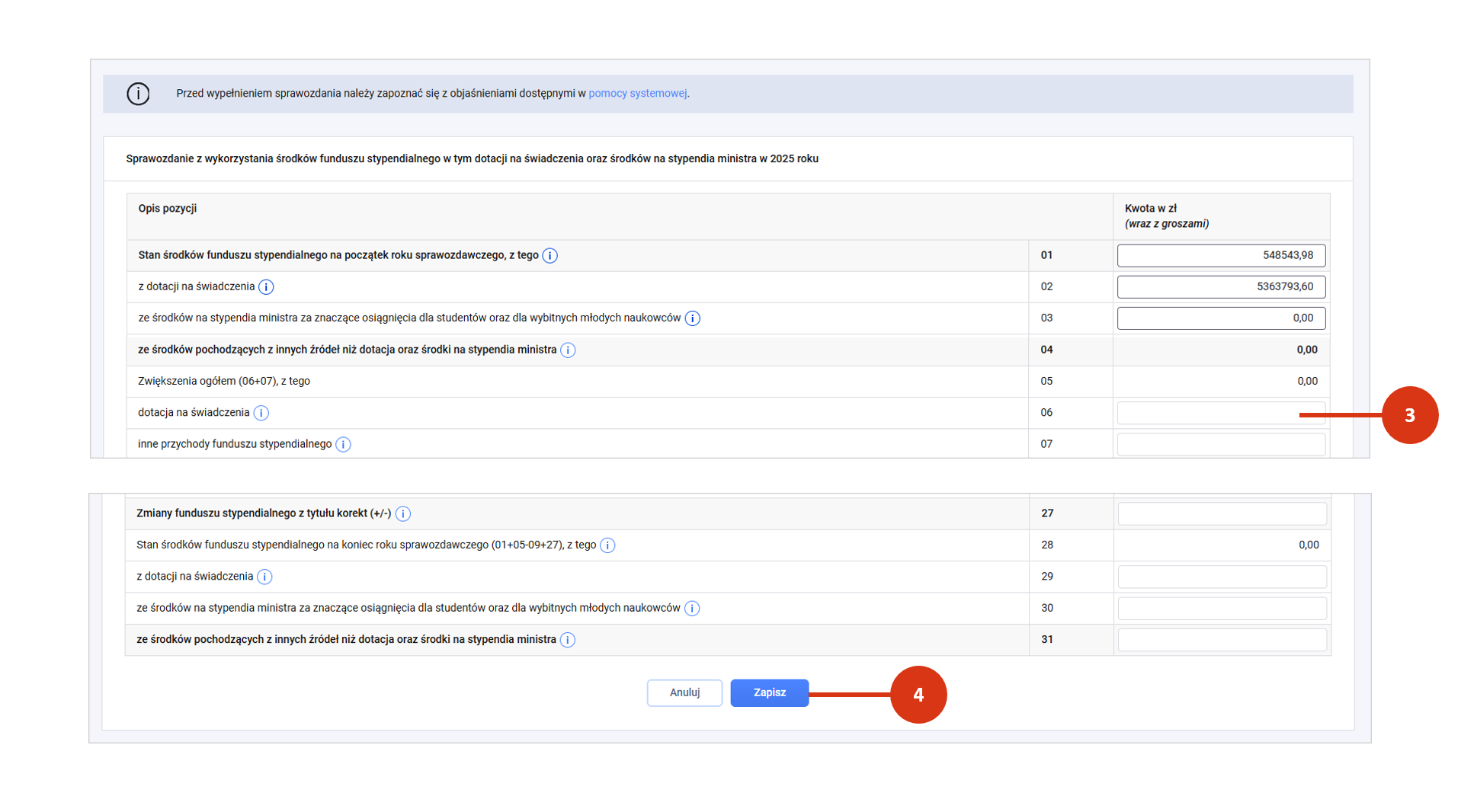The width and height of the screenshot is (1461, 812).
Task: Open info icon for inne przychody row 07
Action: coord(343,445)
